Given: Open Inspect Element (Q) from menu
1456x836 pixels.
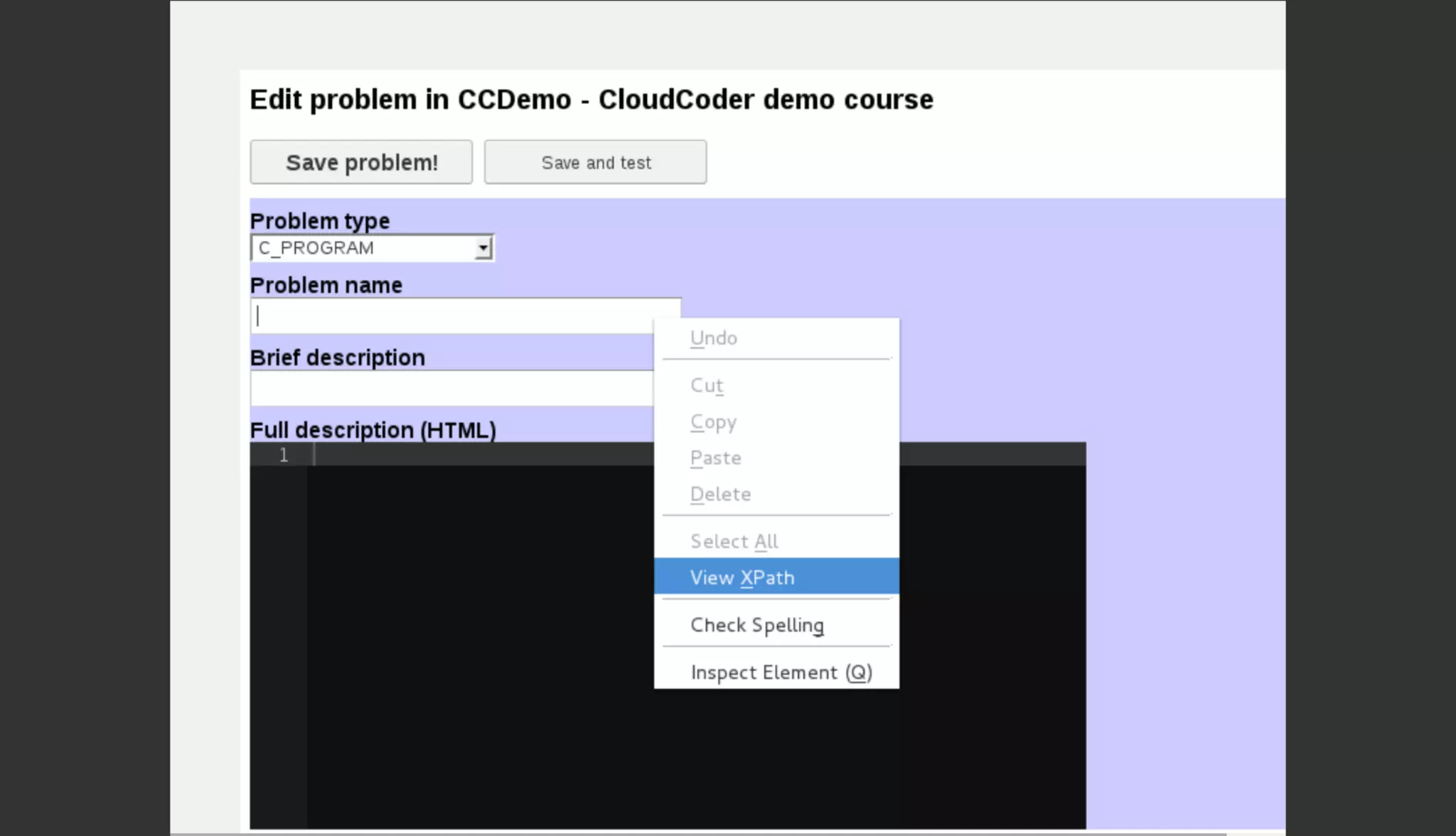Looking at the screenshot, I should tap(776, 672).
